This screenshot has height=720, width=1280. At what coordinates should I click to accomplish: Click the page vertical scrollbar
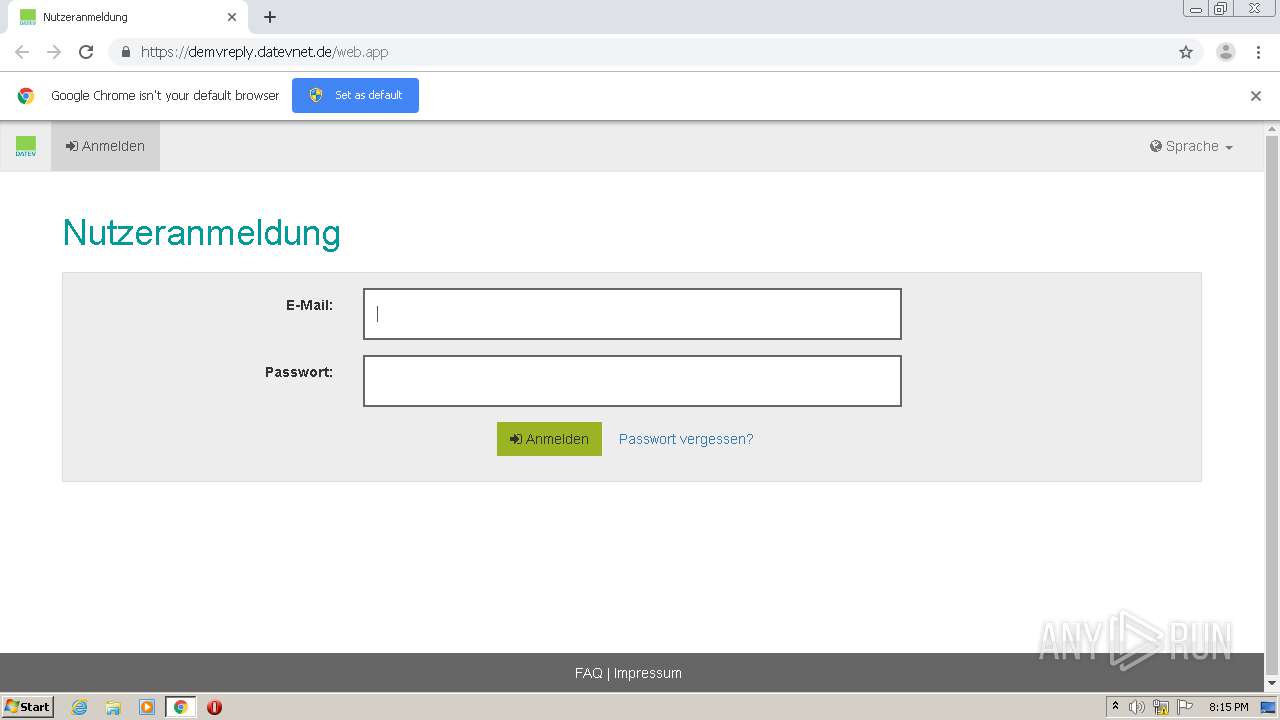(1272, 405)
